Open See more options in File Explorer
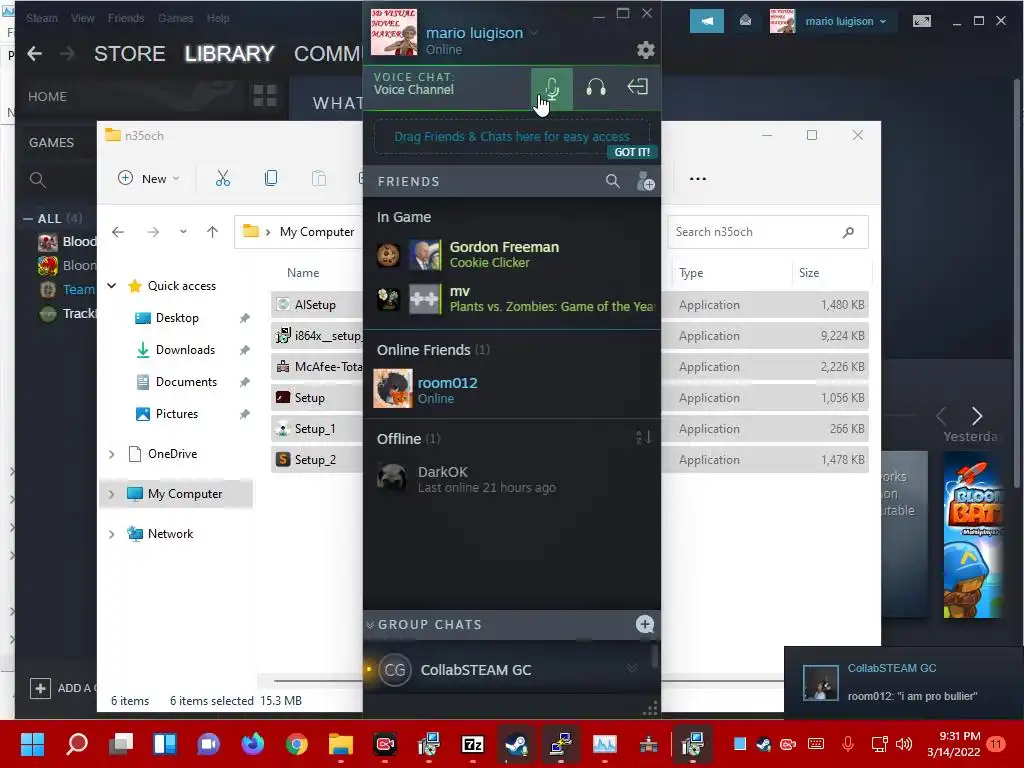1024x768 pixels. tap(697, 178)
